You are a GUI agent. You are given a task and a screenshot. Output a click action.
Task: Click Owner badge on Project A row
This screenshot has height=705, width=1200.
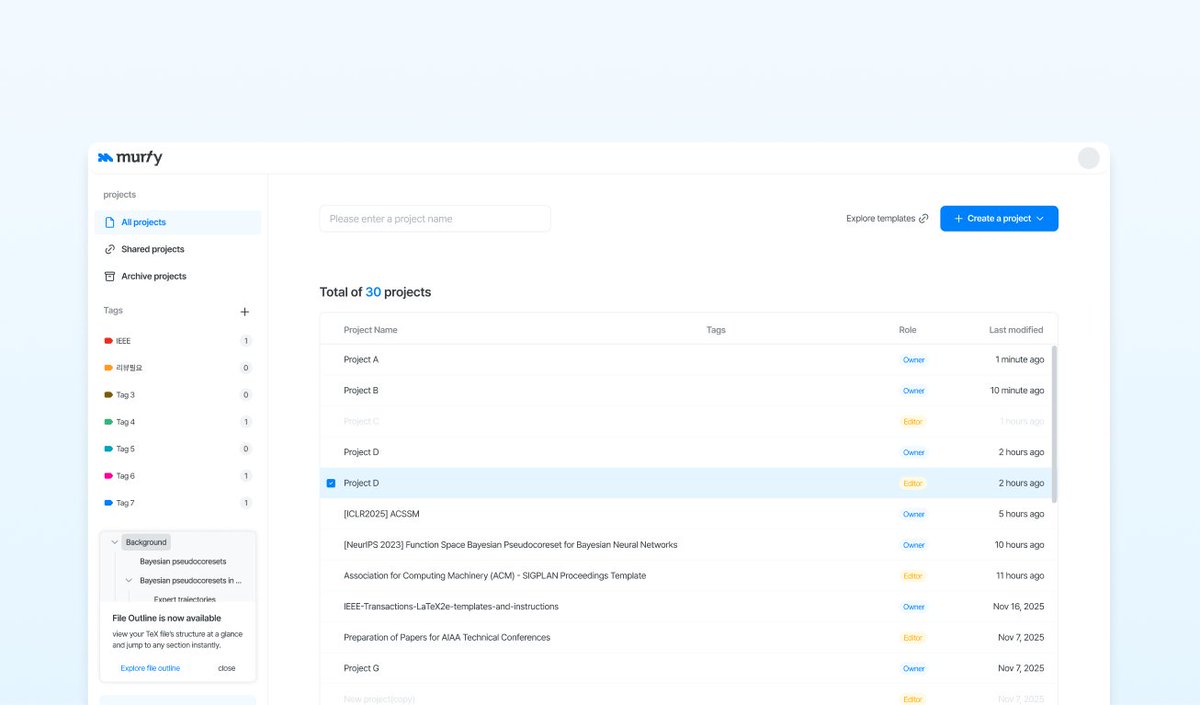tap(913, 360)
